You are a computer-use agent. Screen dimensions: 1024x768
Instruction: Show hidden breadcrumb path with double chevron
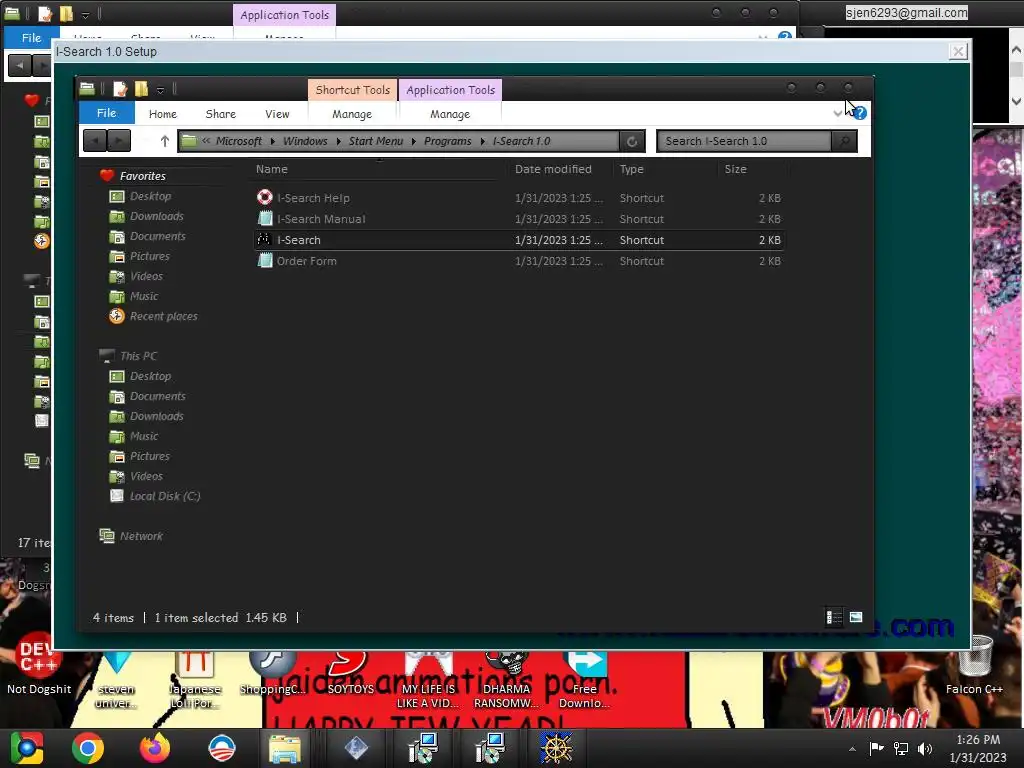pyautogui.click(x=206, y=141)
